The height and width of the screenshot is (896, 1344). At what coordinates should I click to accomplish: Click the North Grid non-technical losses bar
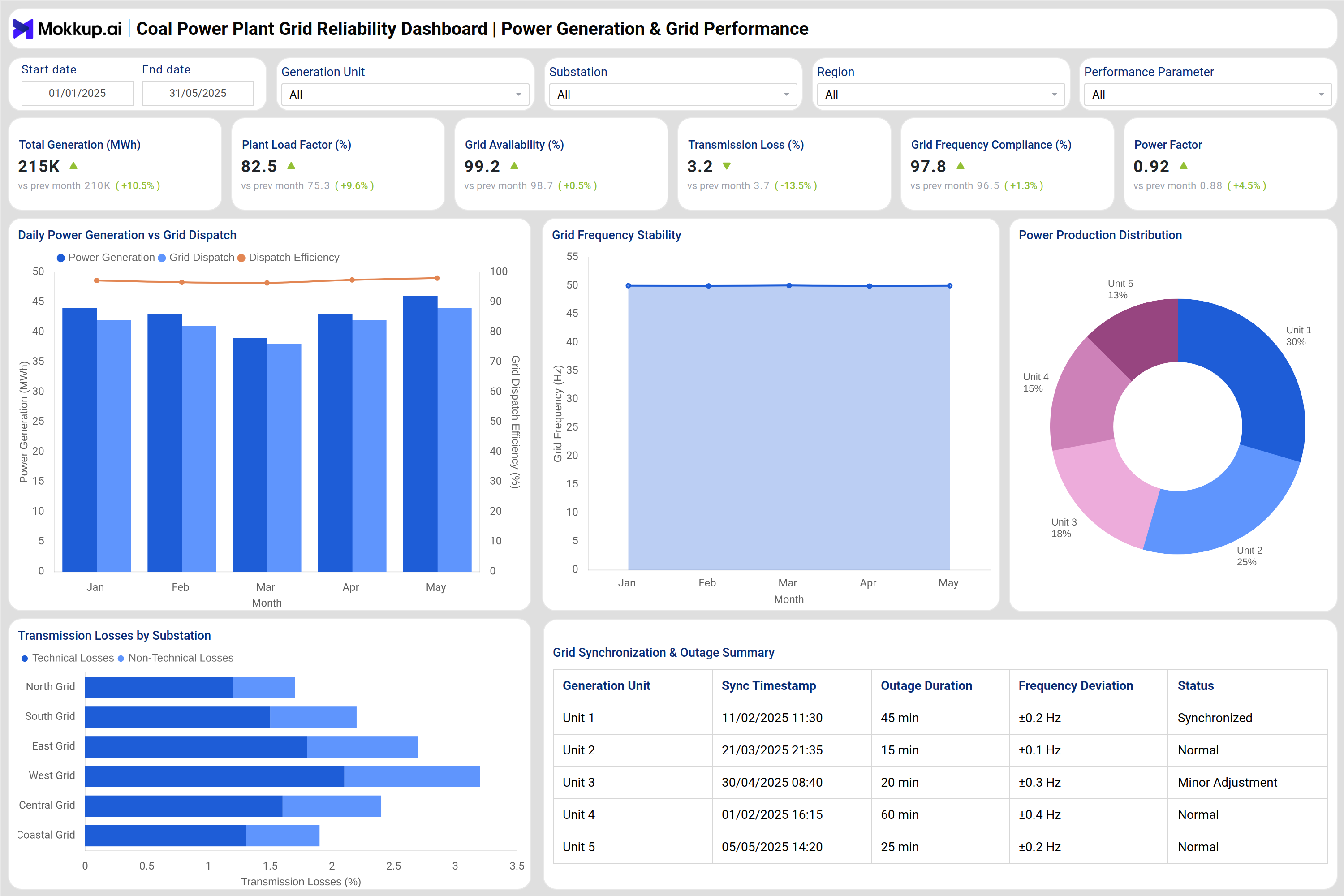tap(264, 687)
